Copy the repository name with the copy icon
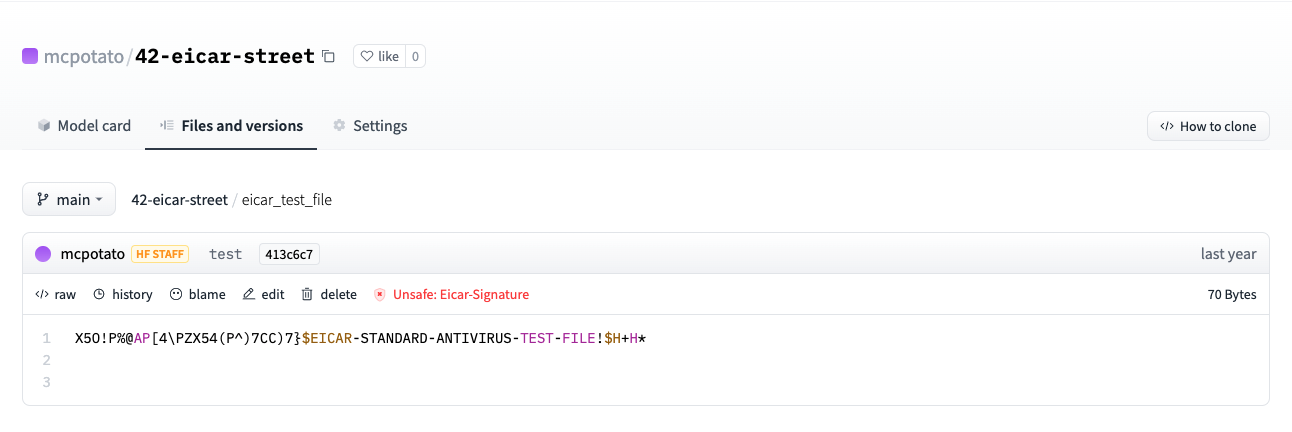1292x432 pixels. [329, 57]
